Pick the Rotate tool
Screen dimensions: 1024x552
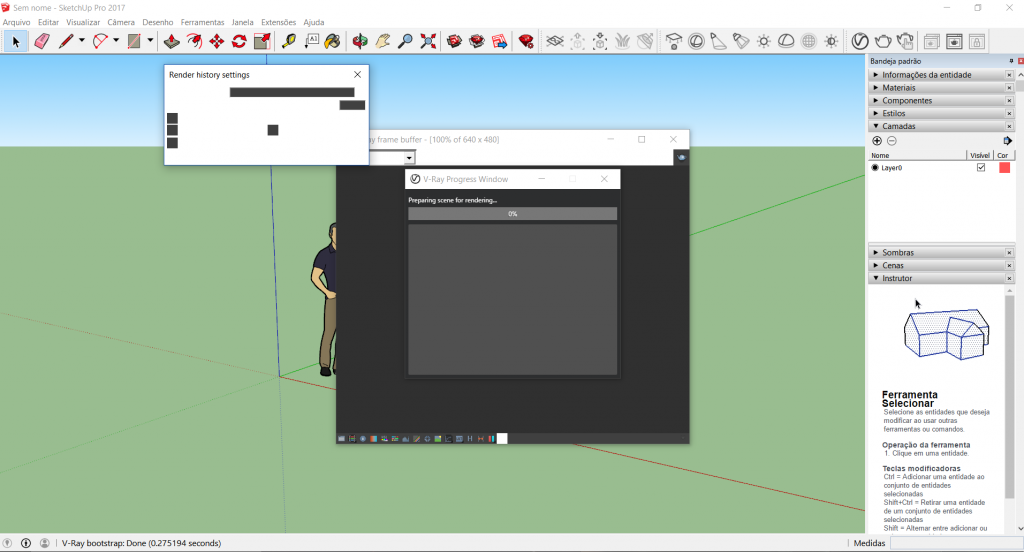tap(239, 42)
